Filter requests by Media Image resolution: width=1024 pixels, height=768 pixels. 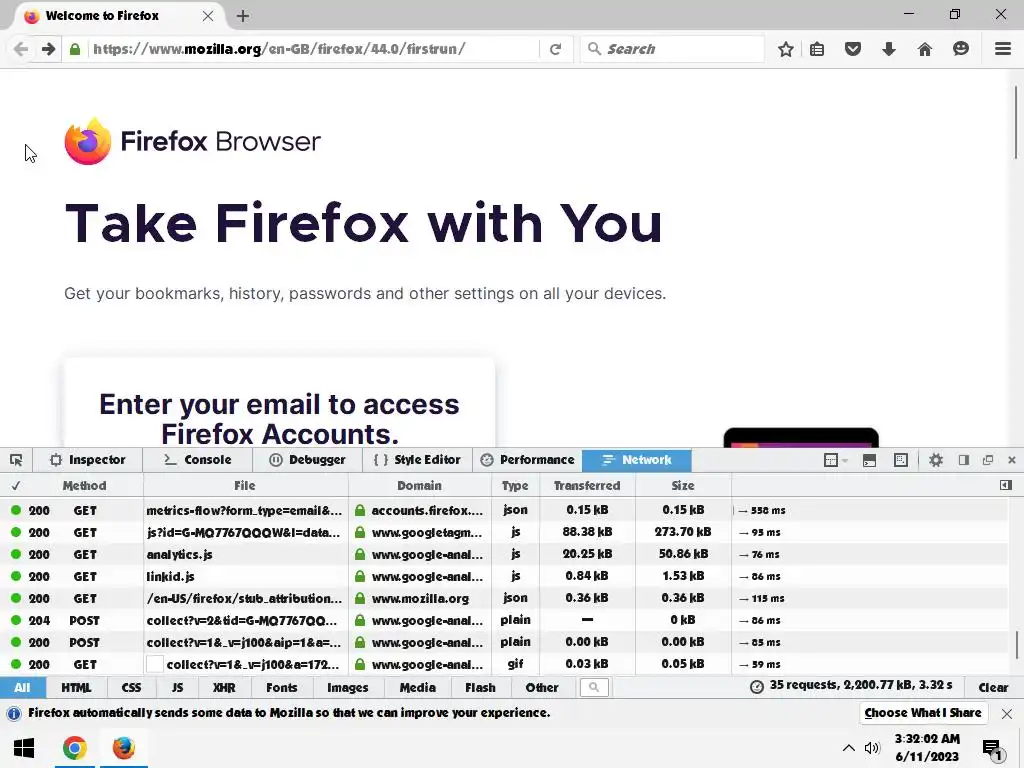coord(417,688)
